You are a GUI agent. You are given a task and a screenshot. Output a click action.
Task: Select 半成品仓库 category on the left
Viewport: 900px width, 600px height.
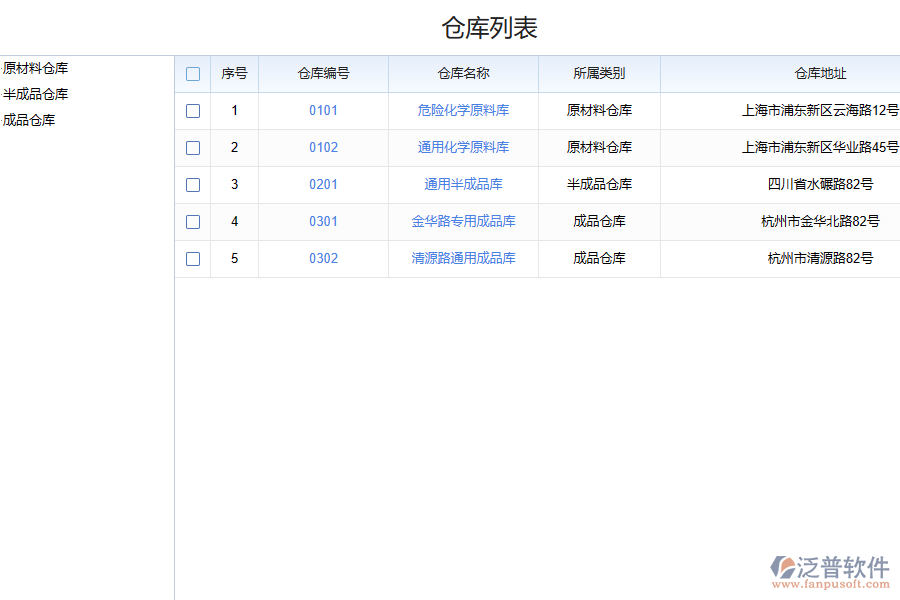[35, 94]
